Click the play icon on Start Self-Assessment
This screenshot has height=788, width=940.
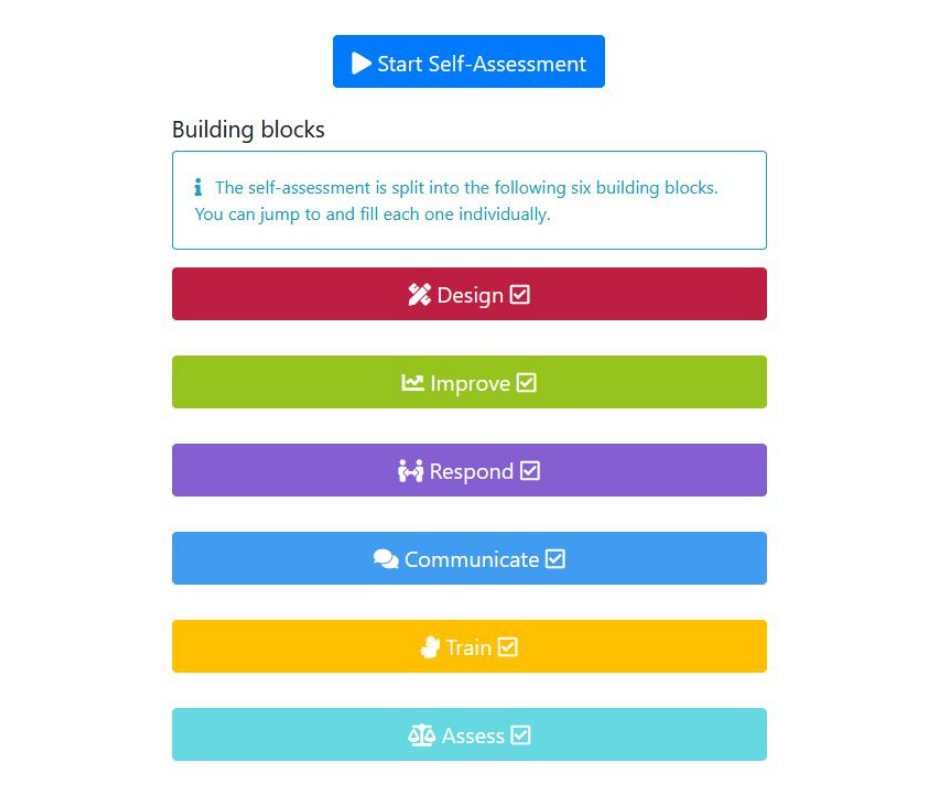pyautogui.click(x=361, y=63)
